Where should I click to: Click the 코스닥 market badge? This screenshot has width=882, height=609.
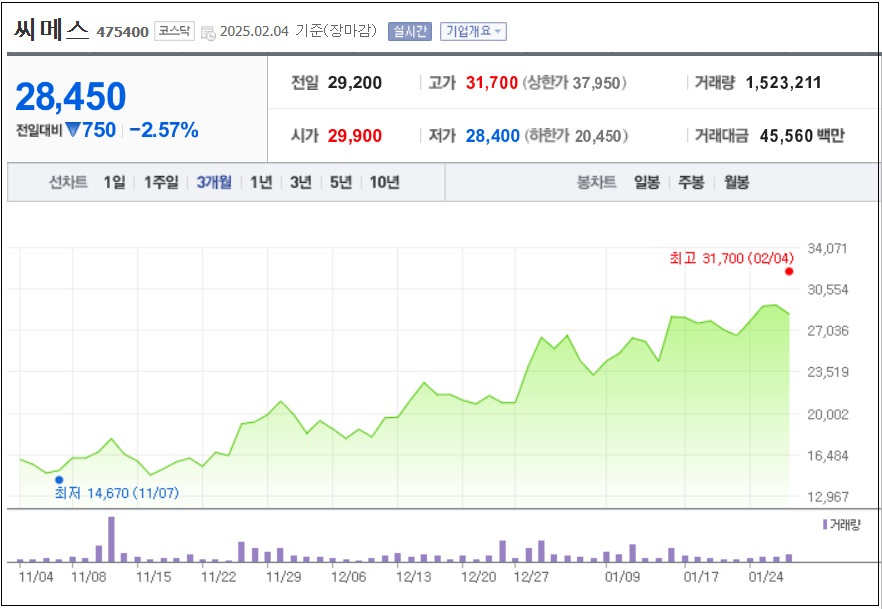(174, 31)
